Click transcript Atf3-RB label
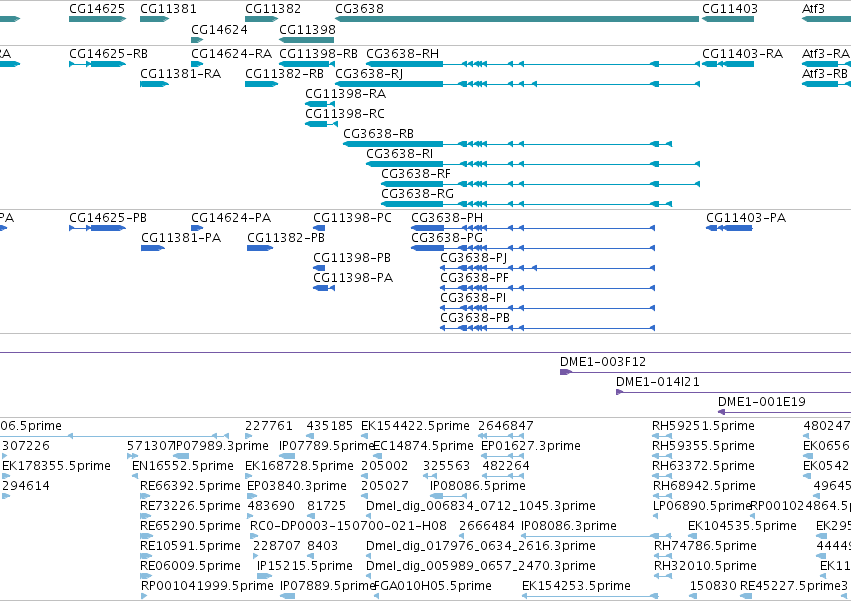 click(x=825, y=74)
